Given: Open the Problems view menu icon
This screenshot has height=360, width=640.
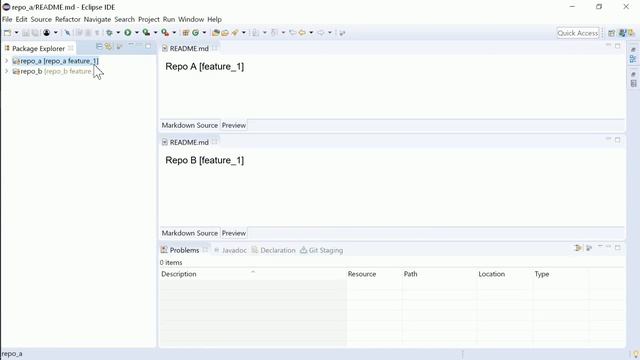Looking at the screenshot, I should click(x=589, y=248).
